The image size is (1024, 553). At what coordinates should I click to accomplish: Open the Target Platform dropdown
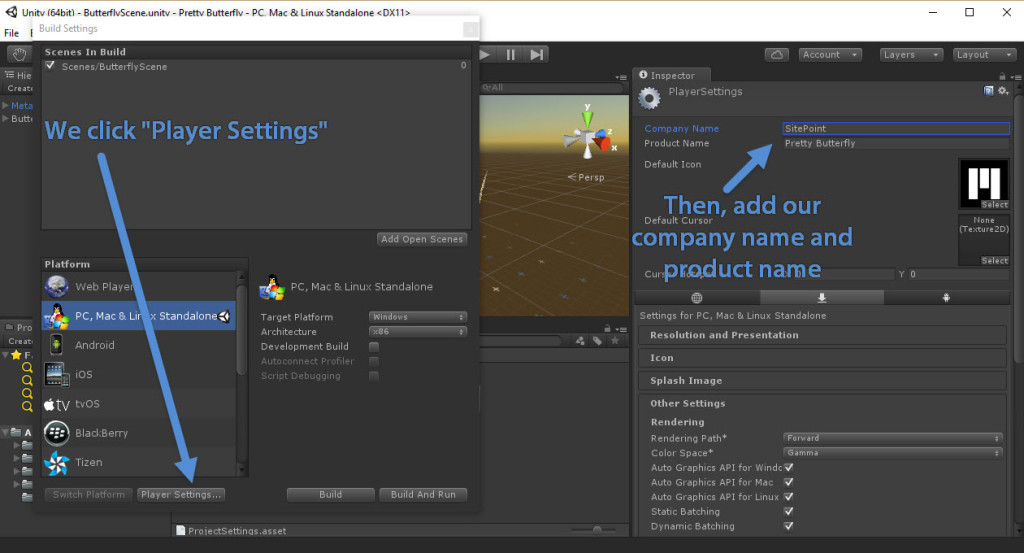[x=417, y=317]
